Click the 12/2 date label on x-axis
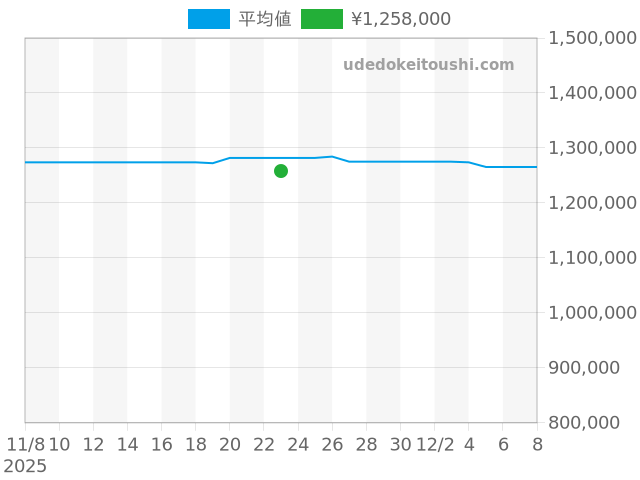 pyautogui.click(x=436, y=445)
